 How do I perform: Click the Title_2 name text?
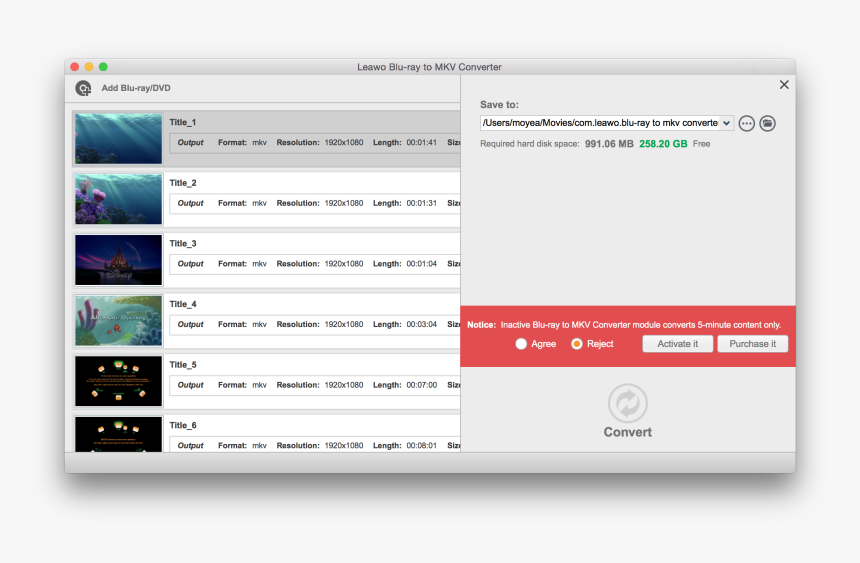point(183,183)
